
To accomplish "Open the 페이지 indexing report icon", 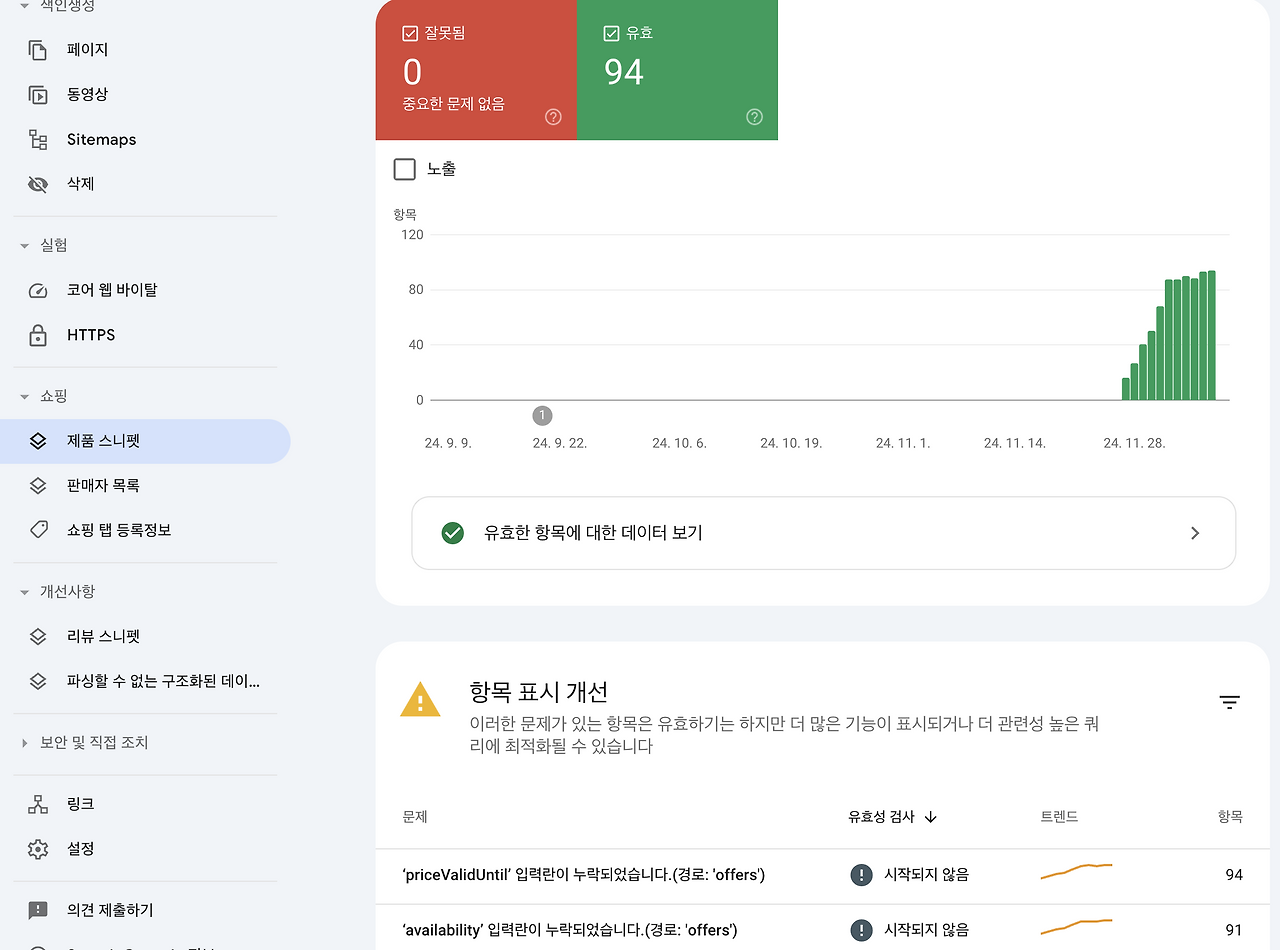I will click(x=38, y=50).
